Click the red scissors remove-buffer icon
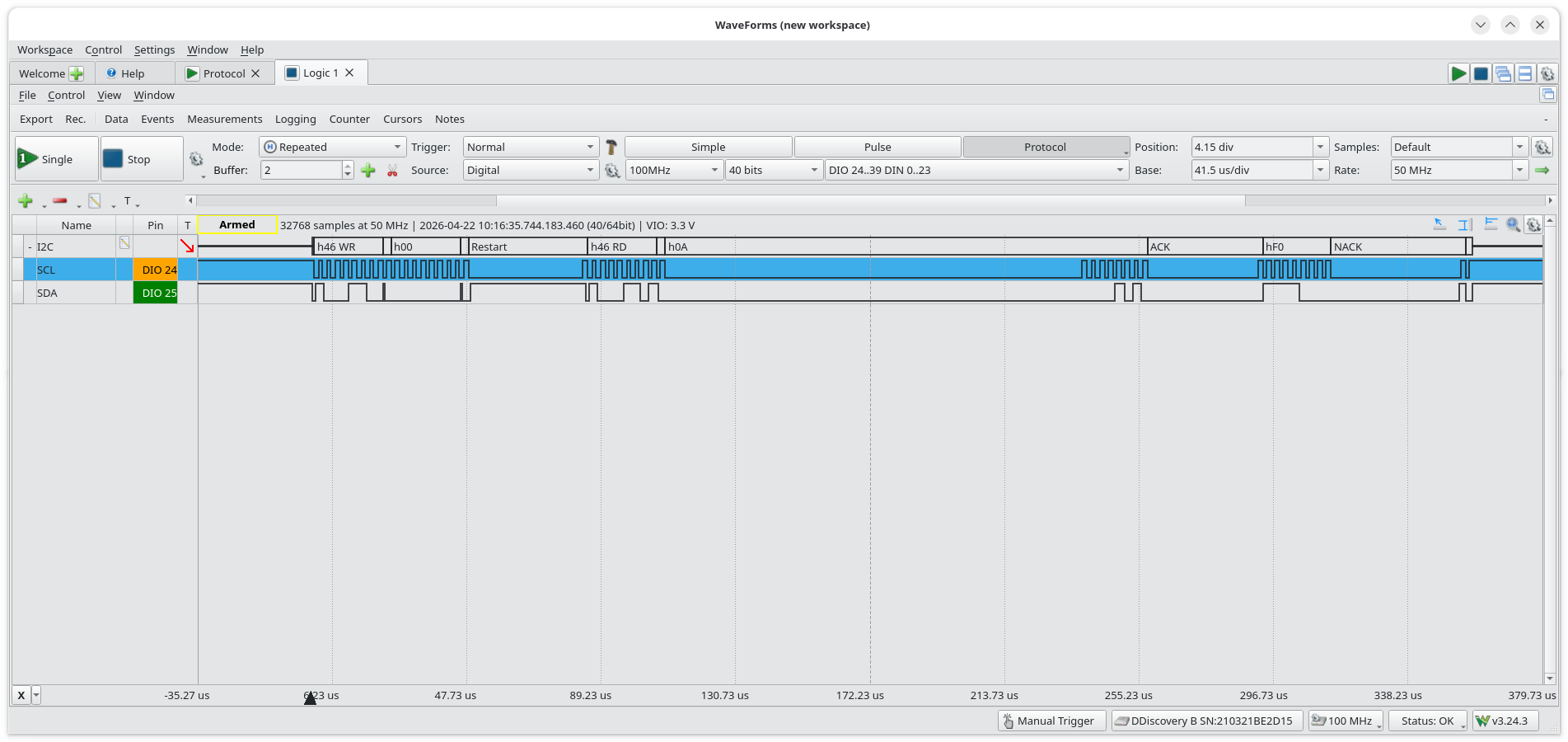The image size is (1568, 742). [x=392, y=171]
